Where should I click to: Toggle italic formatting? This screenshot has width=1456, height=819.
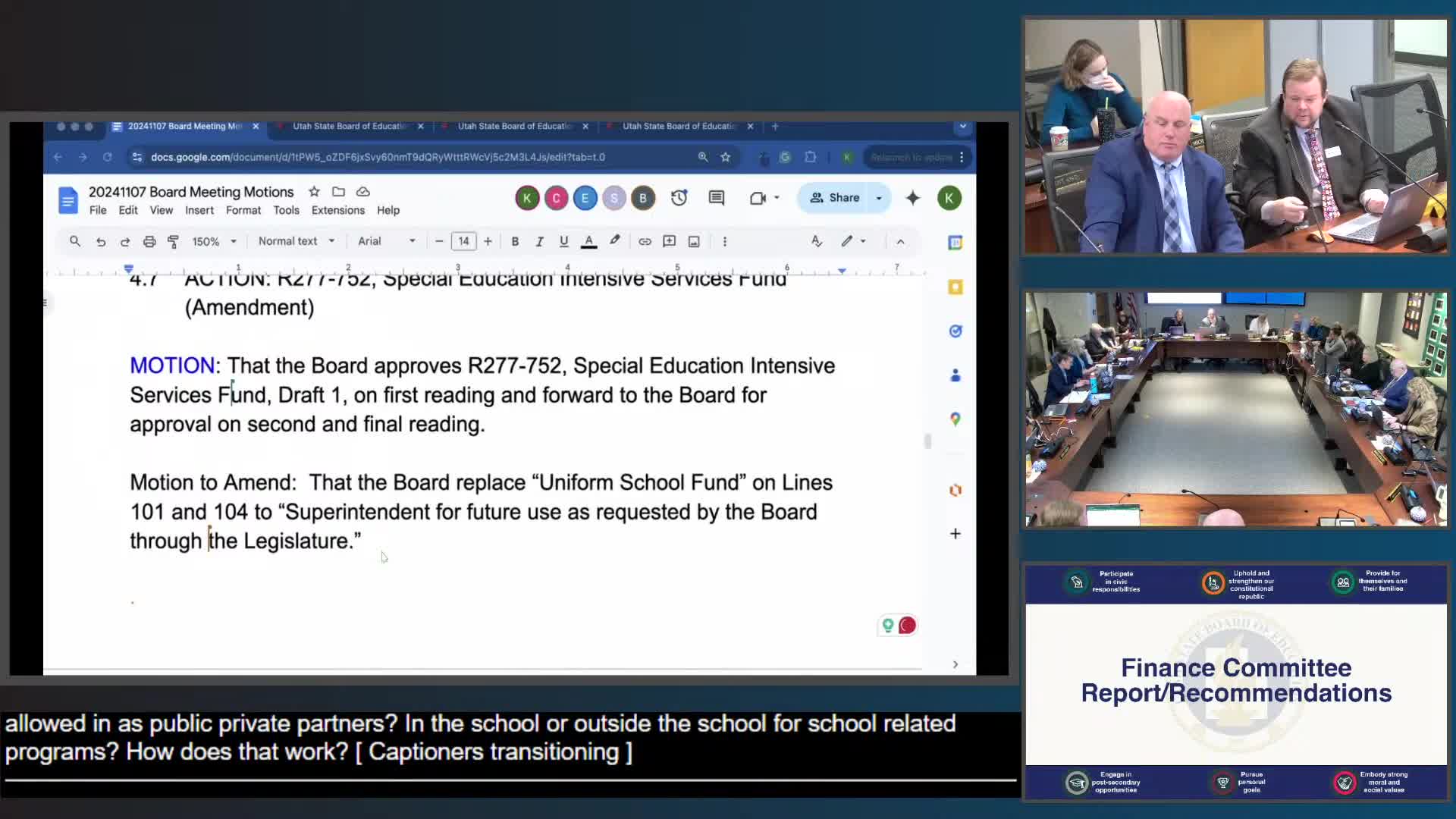click(539, 241)
